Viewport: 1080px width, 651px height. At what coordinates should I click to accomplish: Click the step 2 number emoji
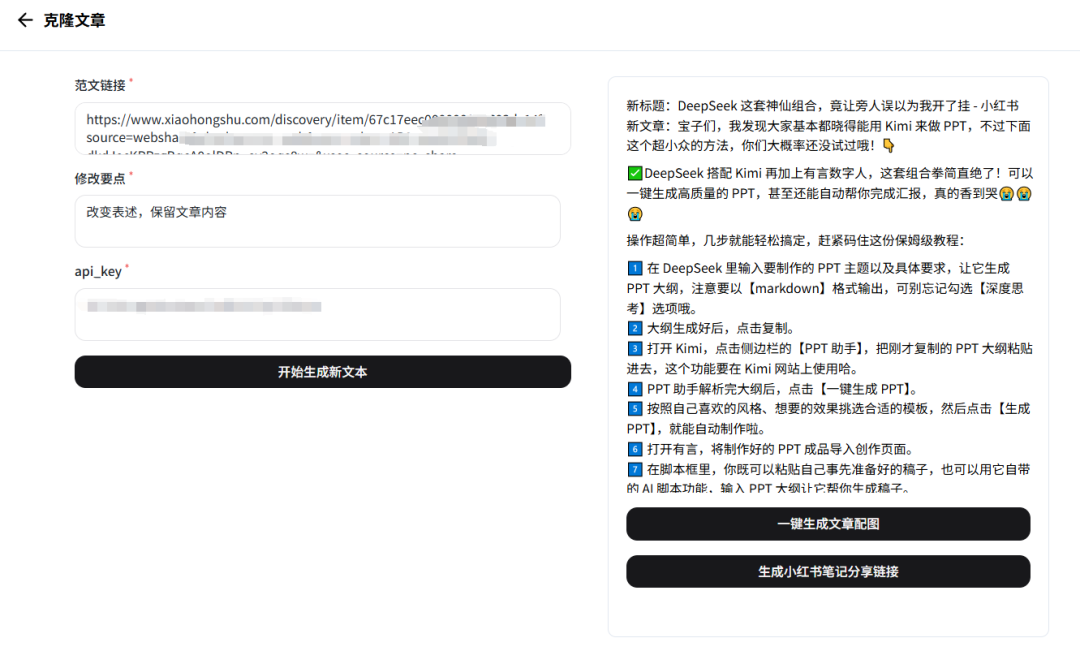pos(634,328)
